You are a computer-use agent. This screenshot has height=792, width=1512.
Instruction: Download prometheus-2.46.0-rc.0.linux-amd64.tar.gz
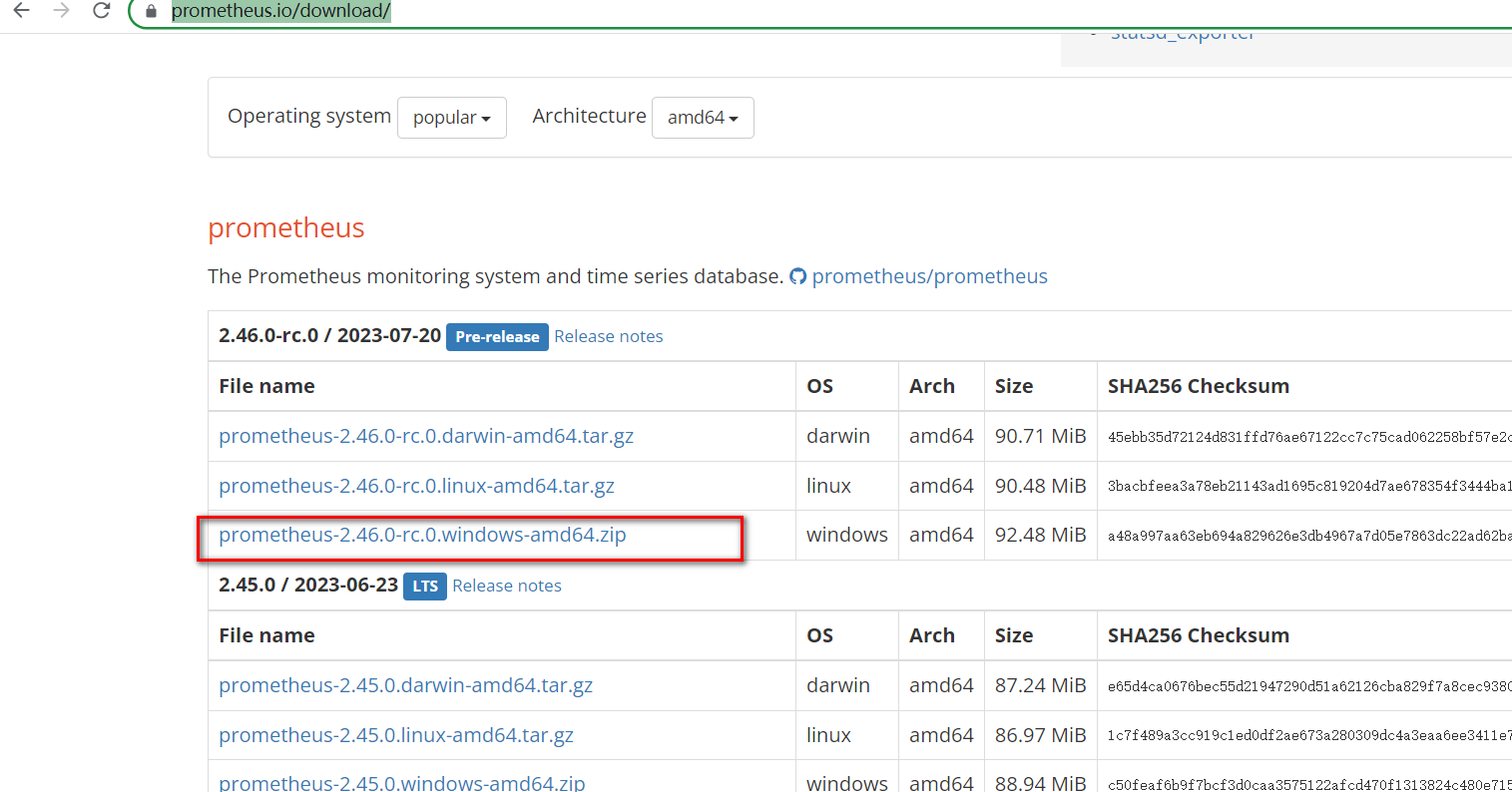(x=416, y=486)
